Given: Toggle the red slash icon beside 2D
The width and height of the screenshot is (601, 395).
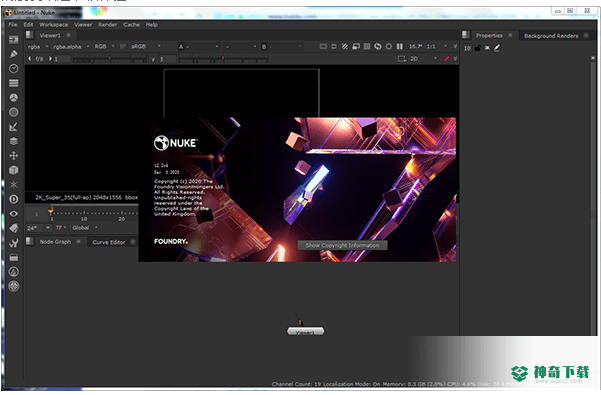Looking at the screenshot, I should click(x=447, y=59).
